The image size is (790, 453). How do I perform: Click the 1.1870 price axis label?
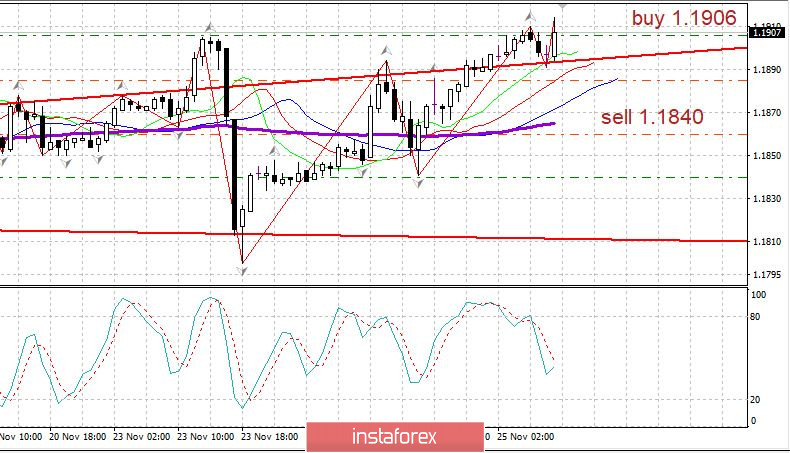(x=765, y=113)
